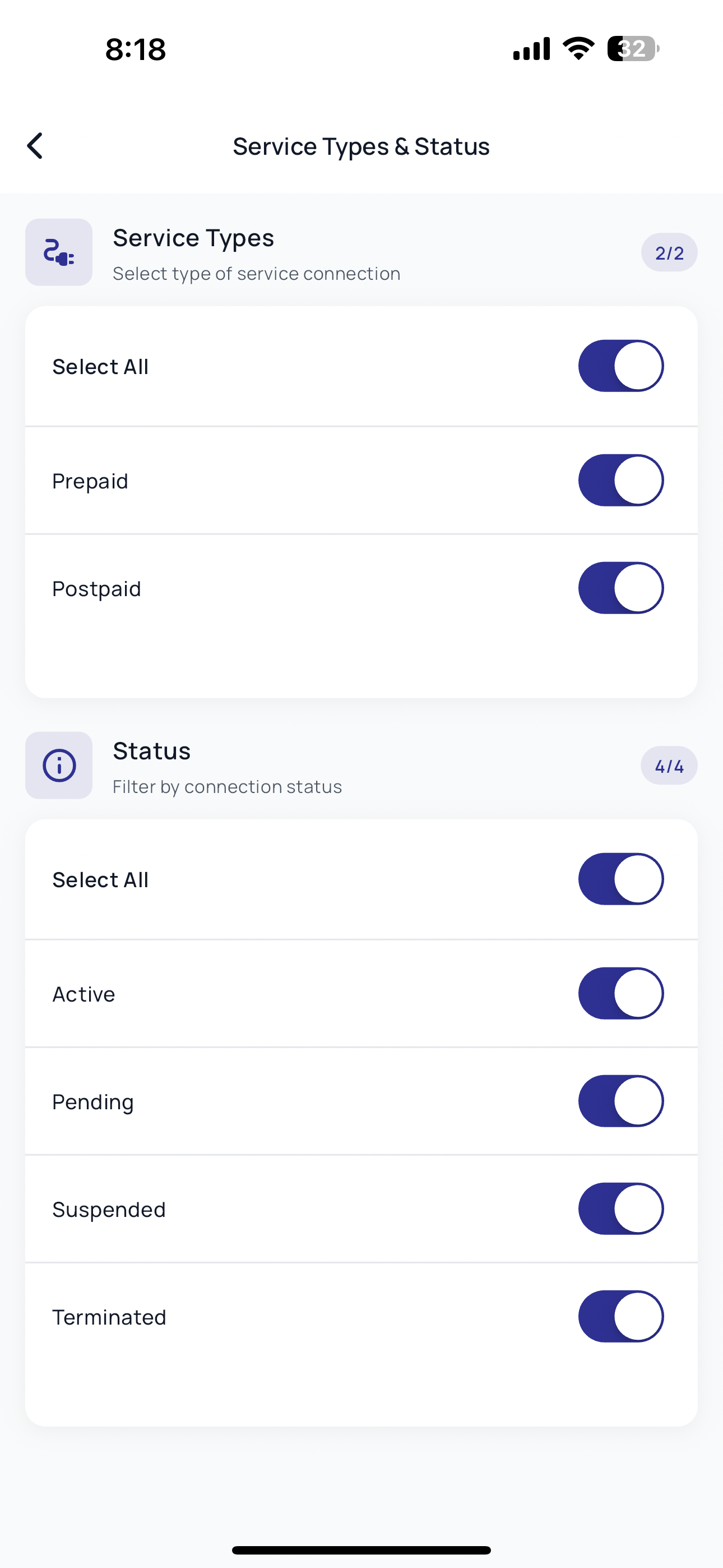This screenshot has width=723, height=1568.
Task: Tap the 2/2 service types count badge
Action: coord(669,252)
